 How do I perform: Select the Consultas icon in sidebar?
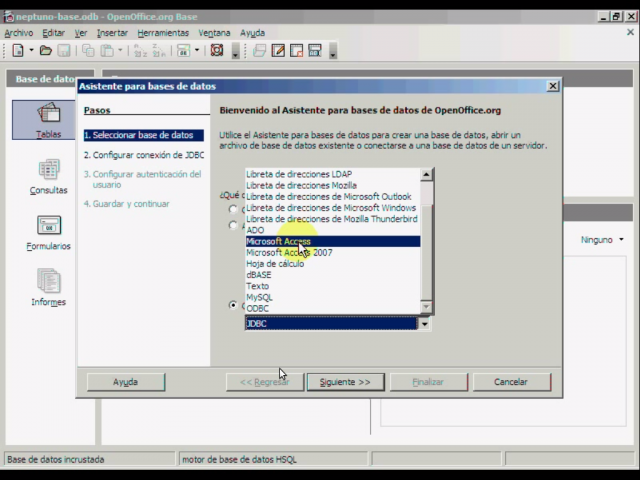coord(48,176)
